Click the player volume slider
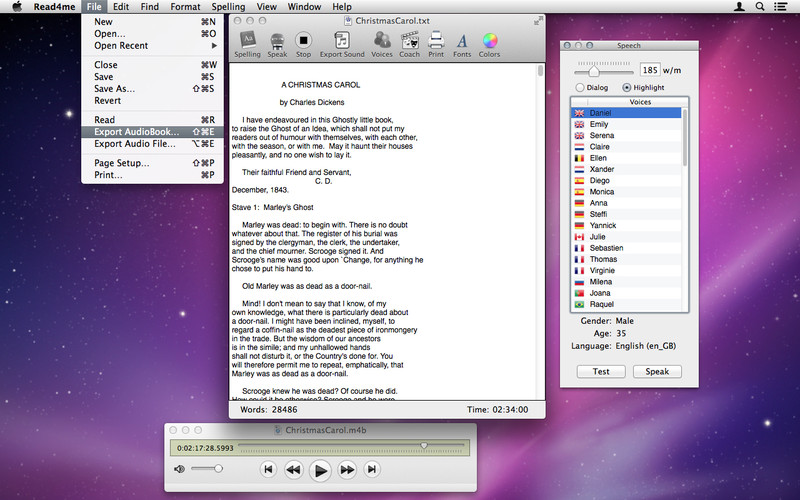The width and height of the screenshot is (800, 500). [207, 469]
